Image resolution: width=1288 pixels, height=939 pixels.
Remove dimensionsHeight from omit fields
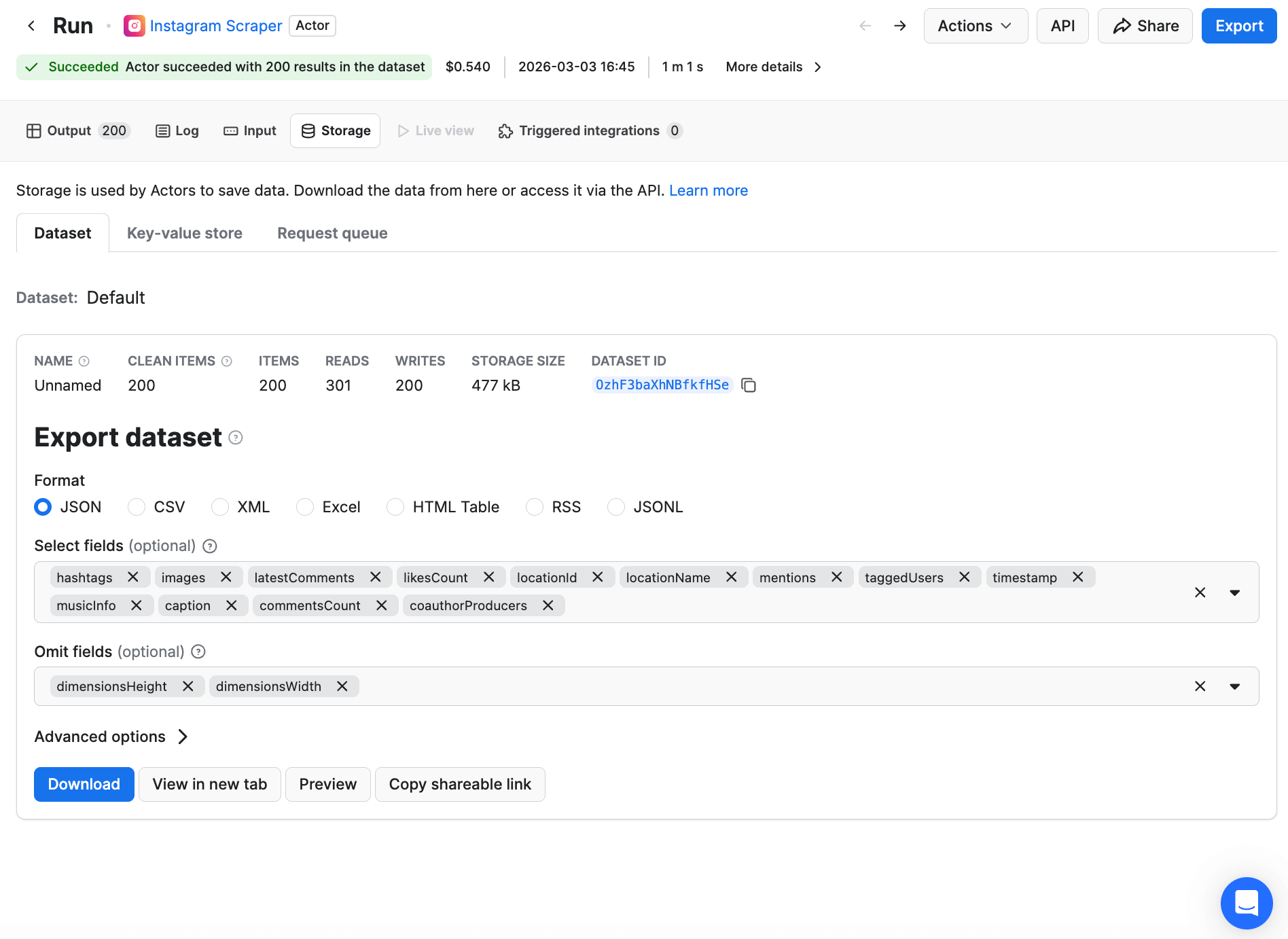point(188,686)
